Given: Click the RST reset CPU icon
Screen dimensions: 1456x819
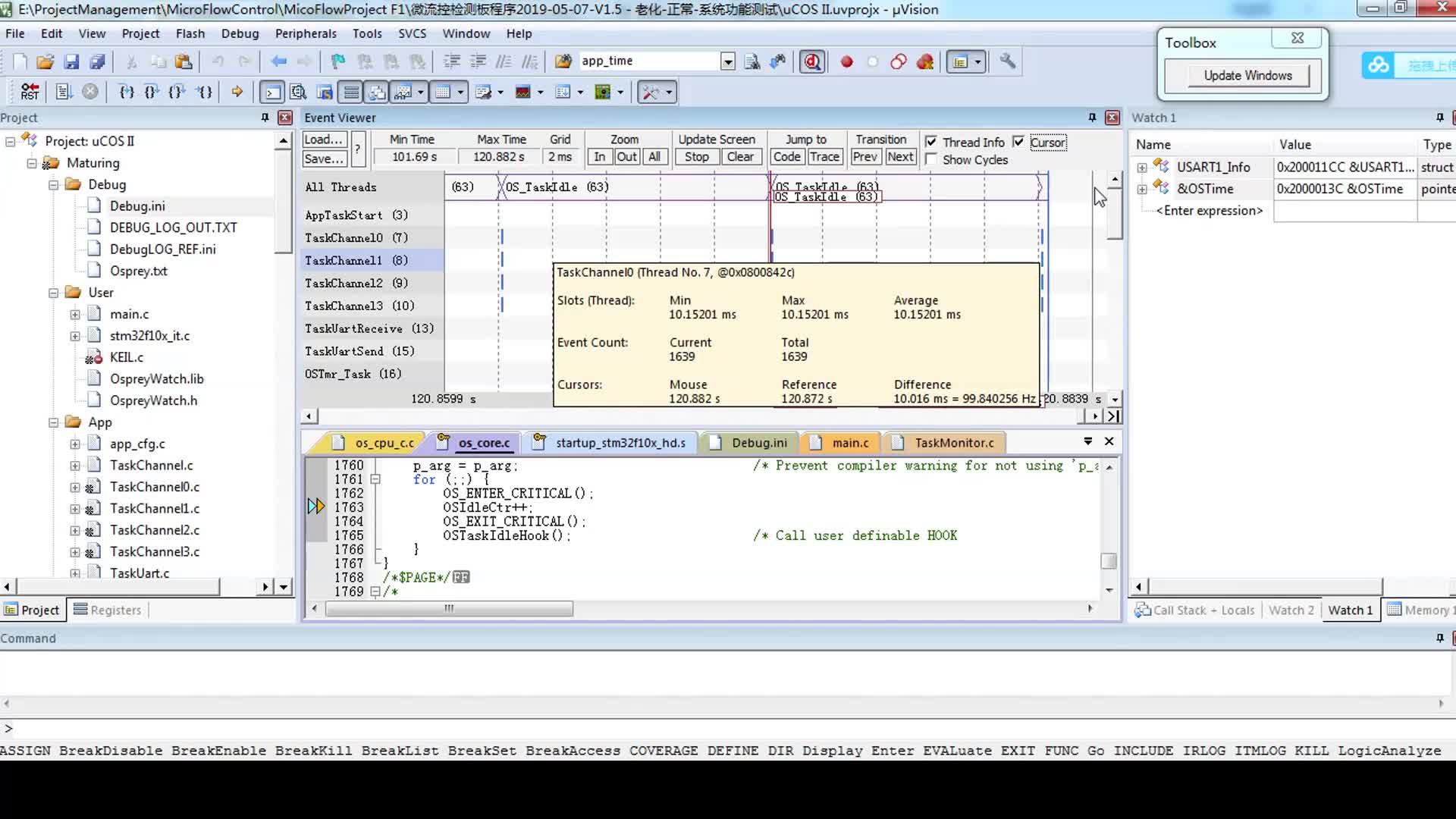Looking at the screenshot, I should tap(30, 92).
